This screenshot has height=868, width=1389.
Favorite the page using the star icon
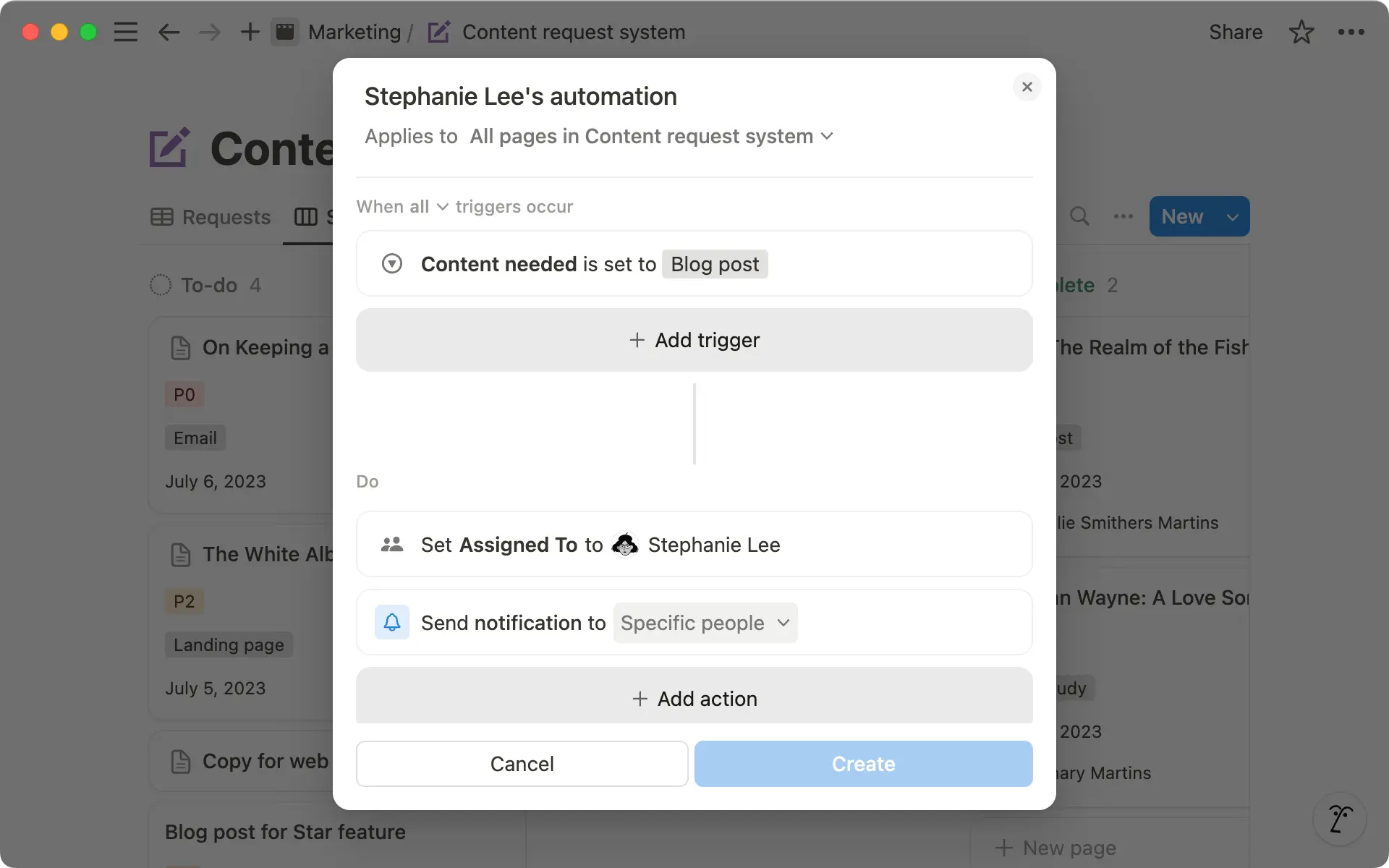point(1300,32)
